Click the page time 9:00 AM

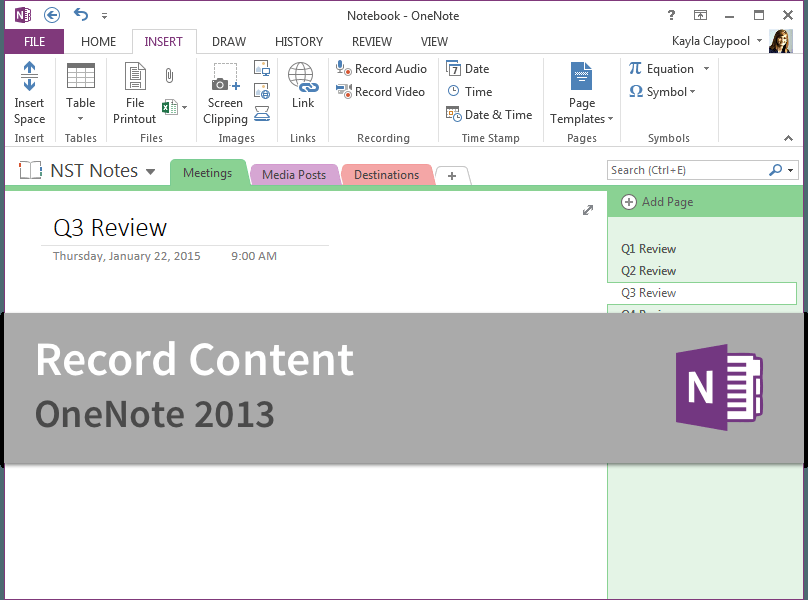(x=254, y=256)
